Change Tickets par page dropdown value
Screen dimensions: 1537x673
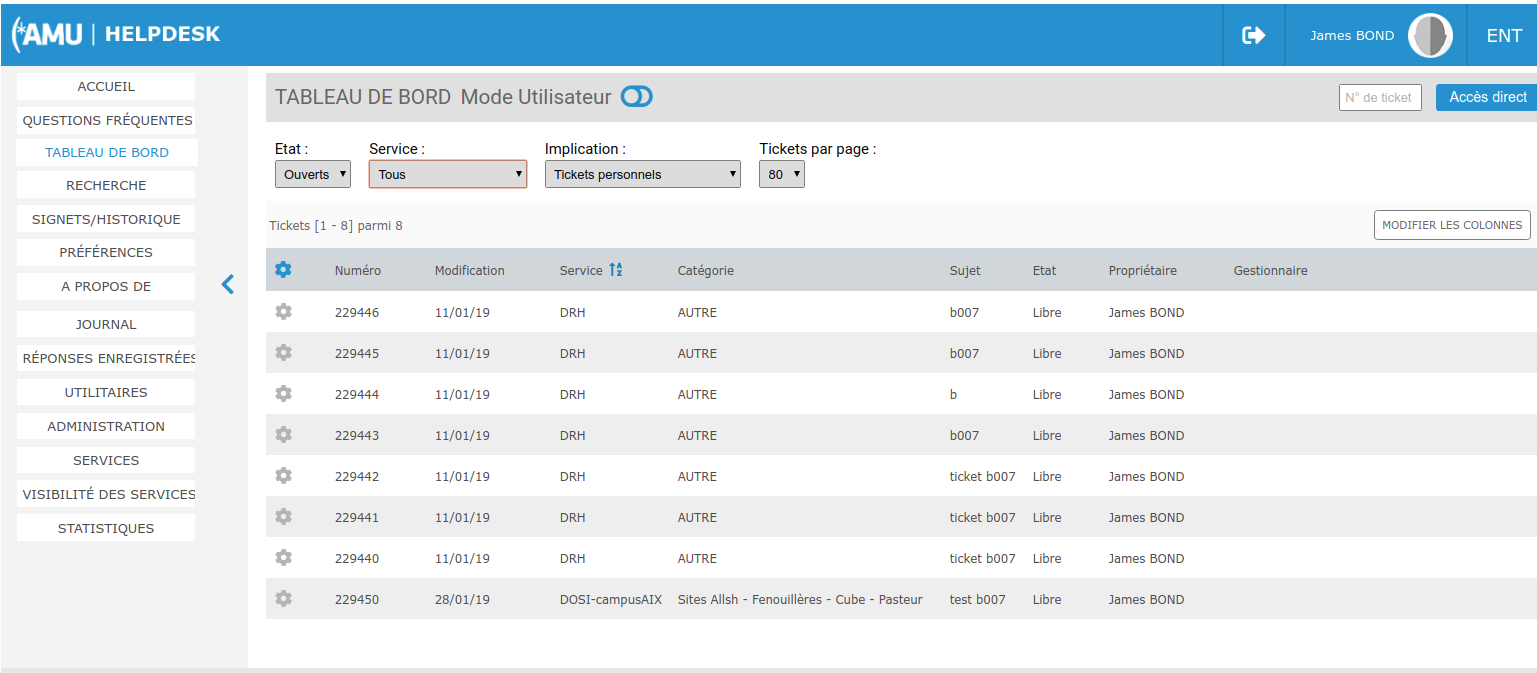[x=781, y=174]
